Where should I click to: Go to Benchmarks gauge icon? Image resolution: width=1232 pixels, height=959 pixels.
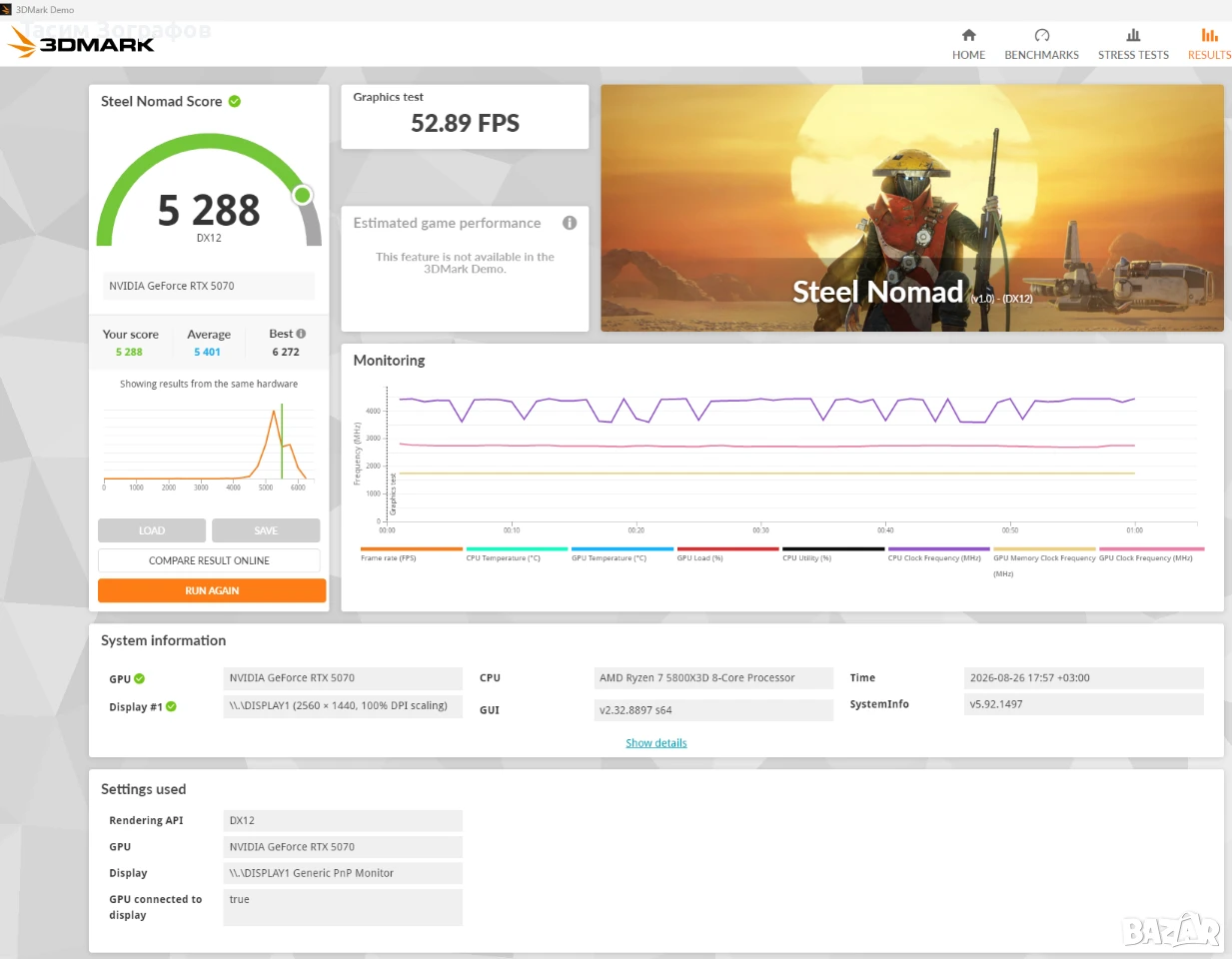pyautogui.click(x=1042, y=35)
